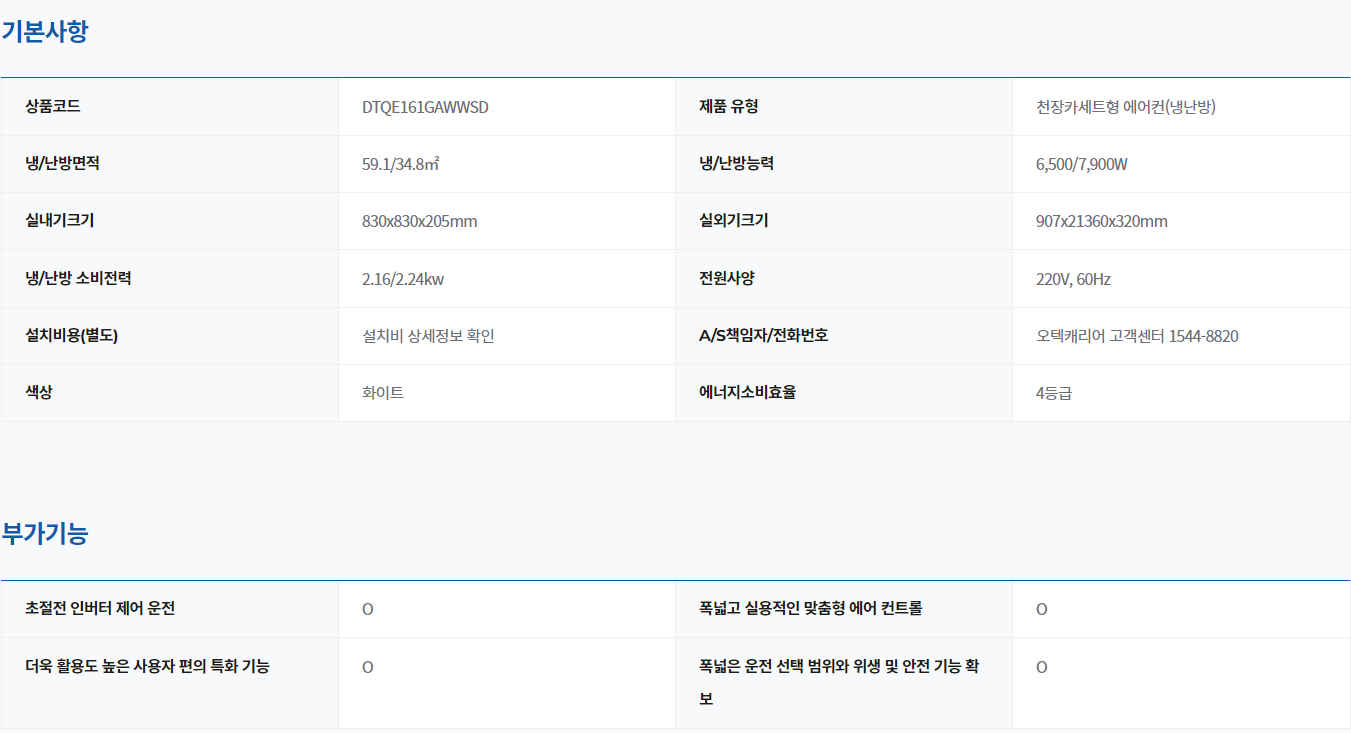Click the 부가기능 section heading

pos(45,534)
